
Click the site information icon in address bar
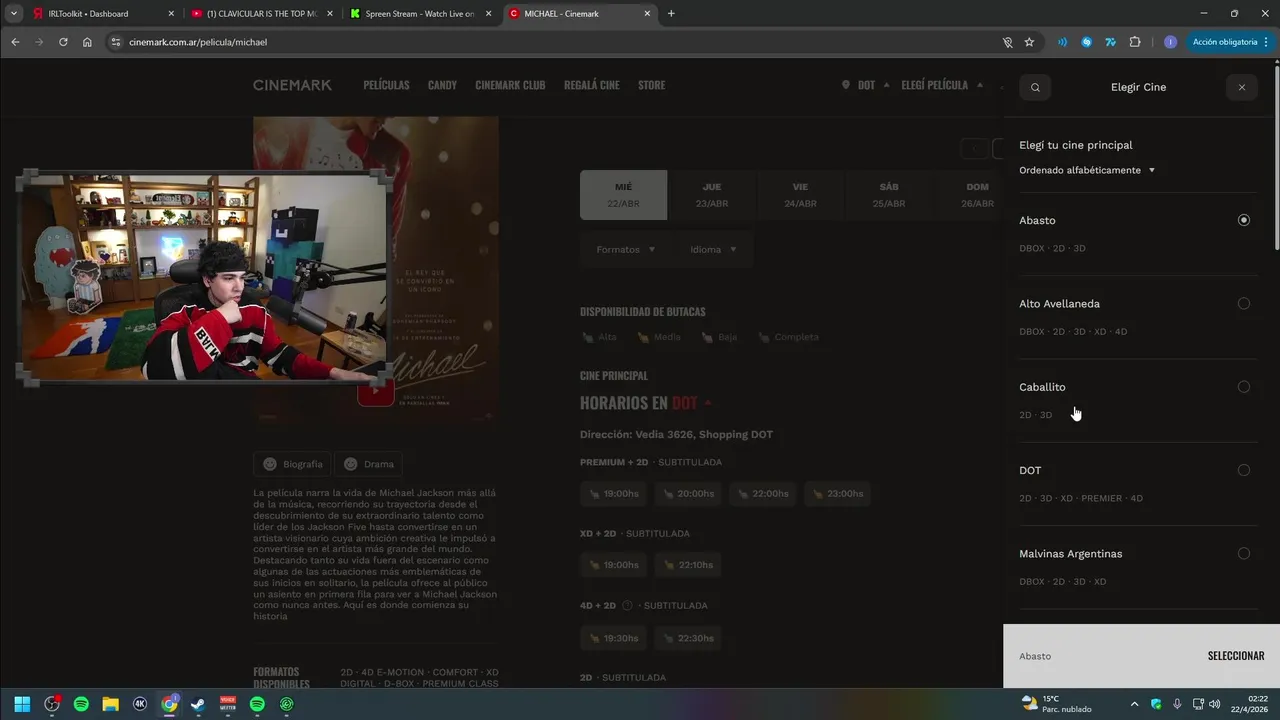[x=115, y=42]
